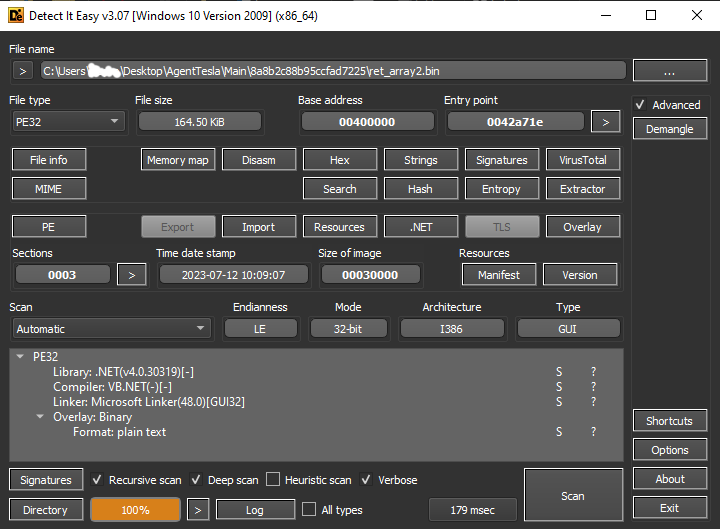The width and height of the screenshot is (720, 529).
Task: Open the Entropy view
Action: 501,189
